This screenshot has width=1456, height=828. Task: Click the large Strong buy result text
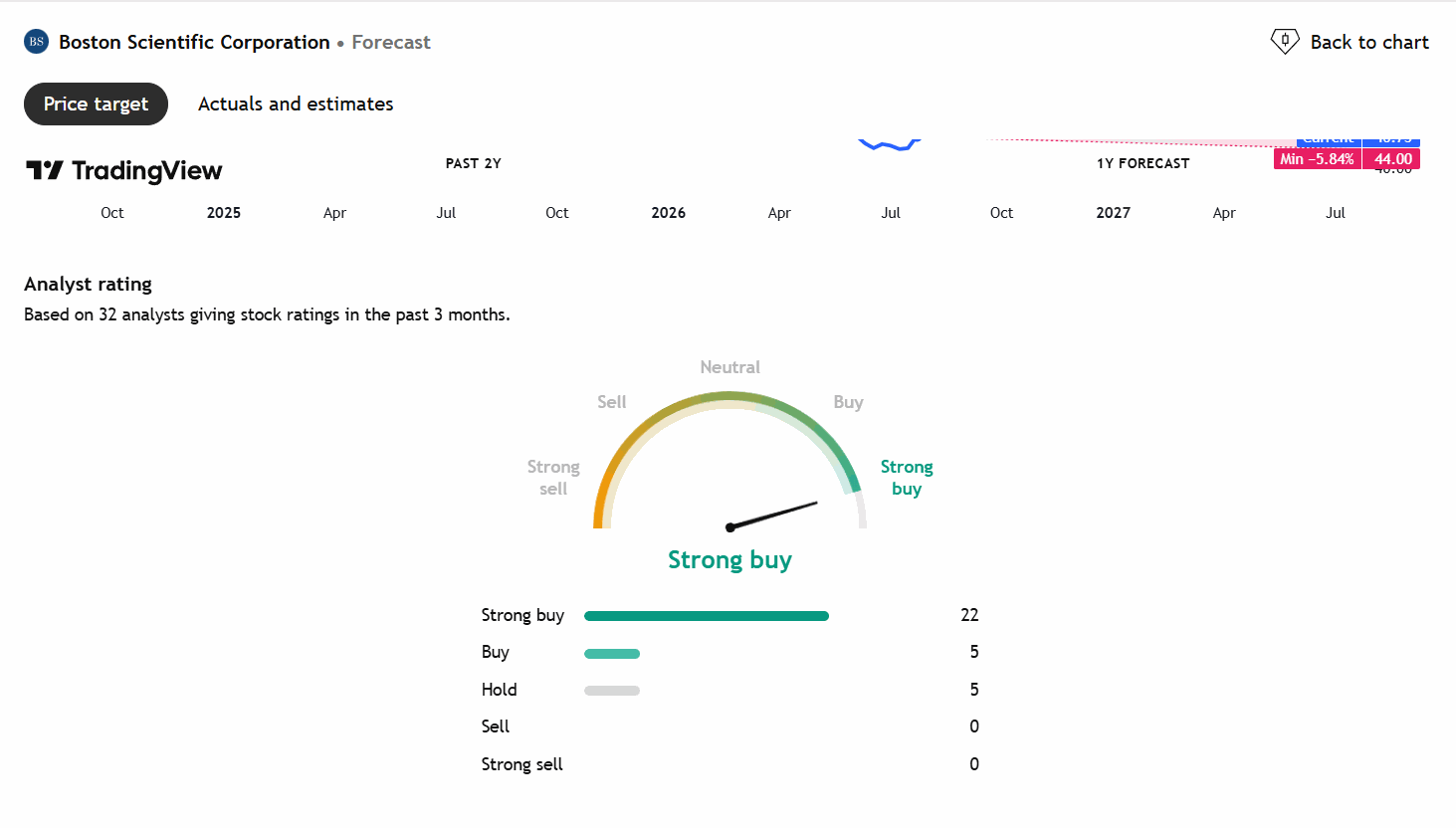[x=729, y=560]
